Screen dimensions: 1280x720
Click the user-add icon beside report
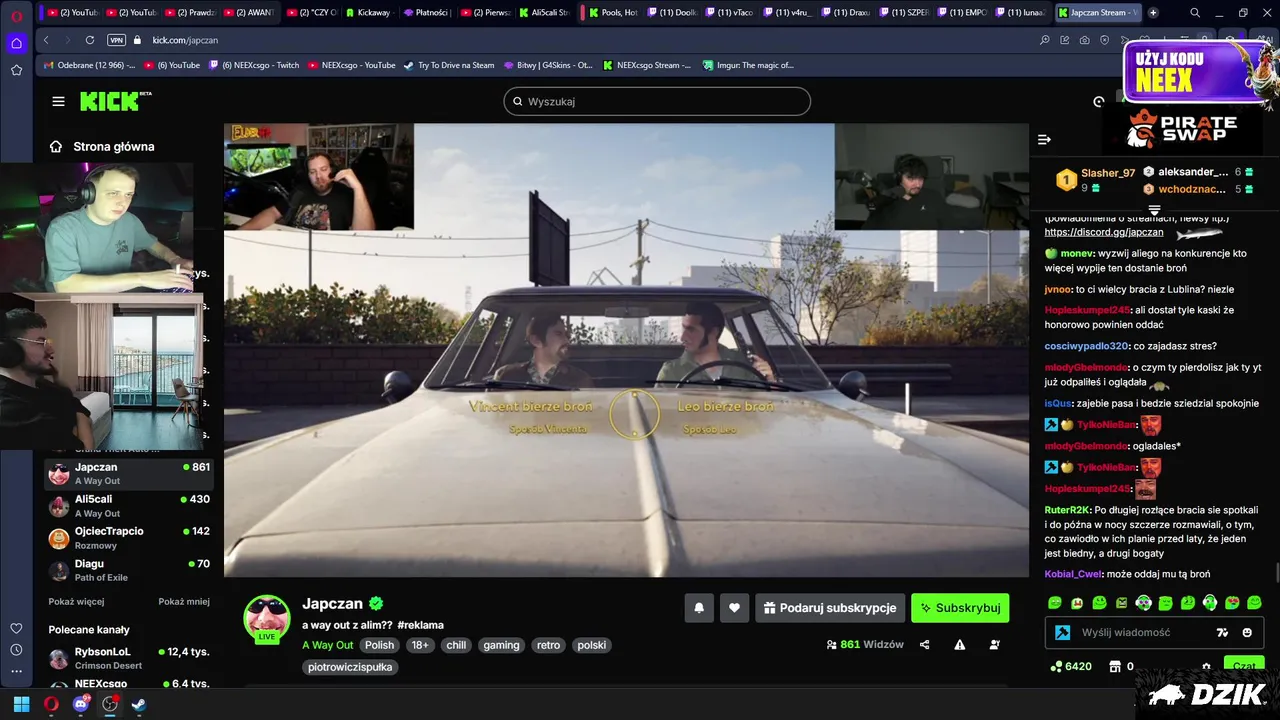pyautogui.click(x=994, y=645)
